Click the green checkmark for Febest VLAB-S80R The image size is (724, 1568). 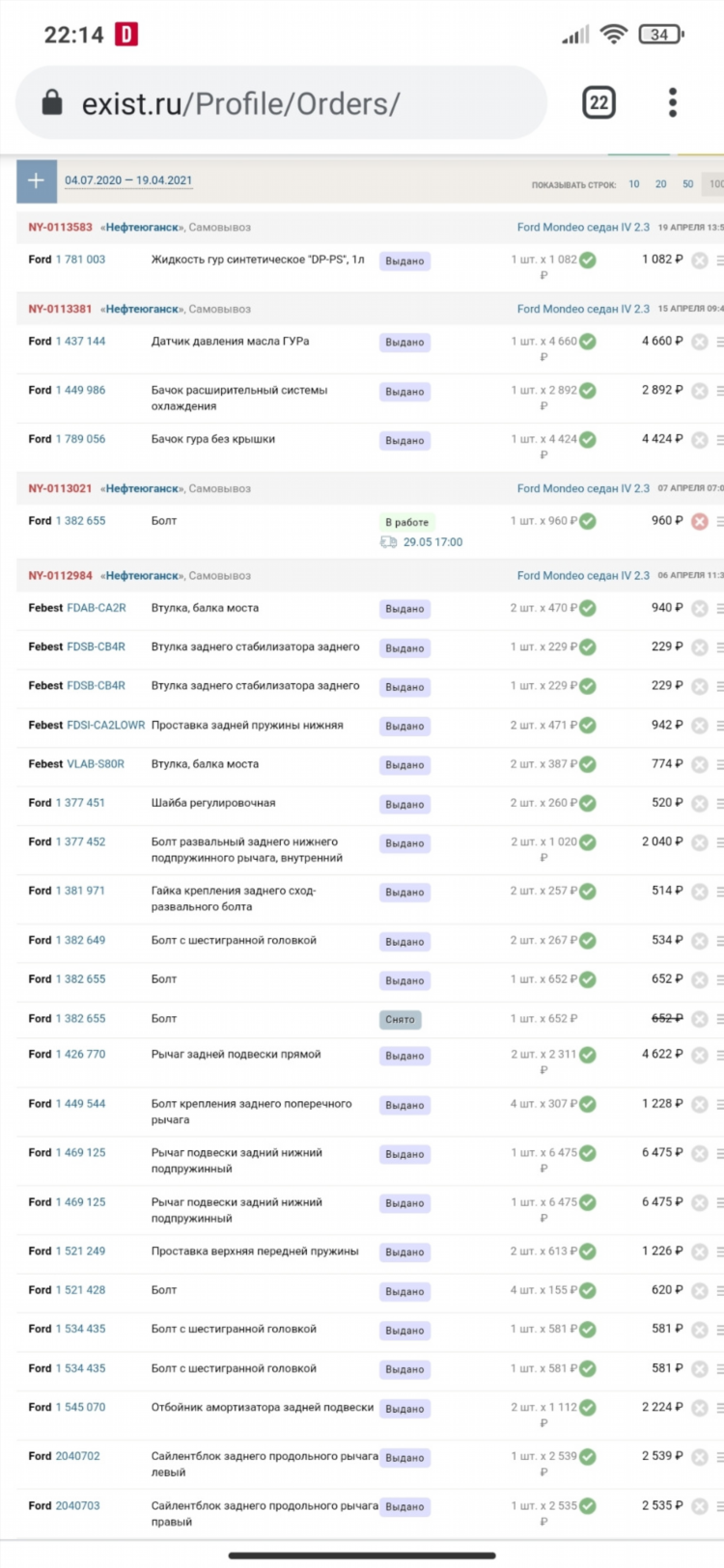[588, 764]
